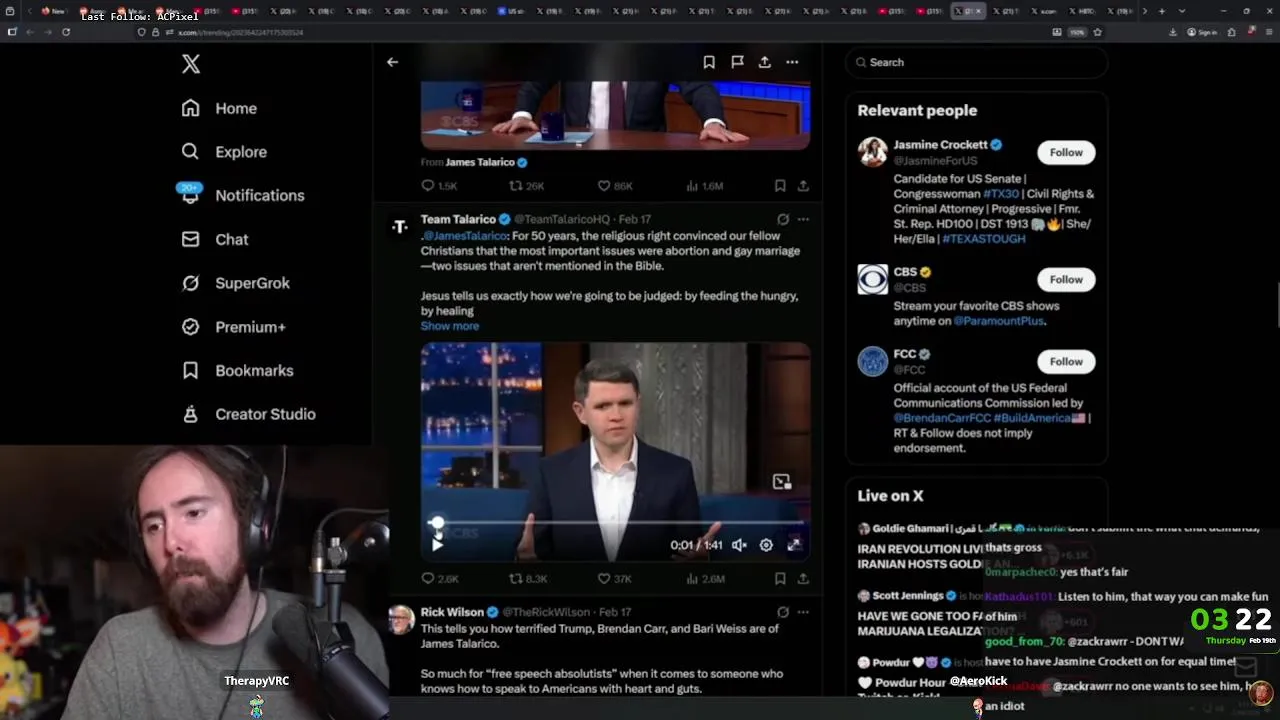Follow the FCC account
1280x720 pixels.
1066,361
